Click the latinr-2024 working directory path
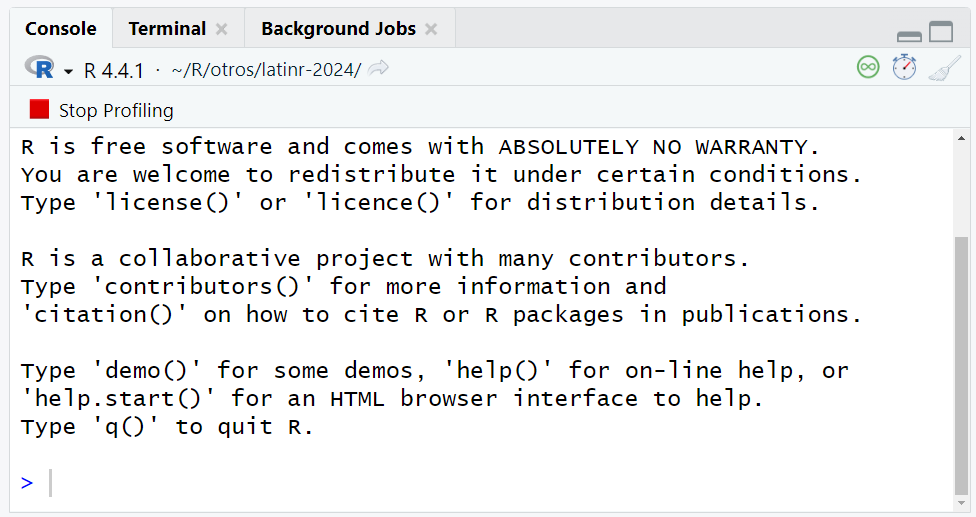Viewport: 976px width, 517px height. point(266,71)
